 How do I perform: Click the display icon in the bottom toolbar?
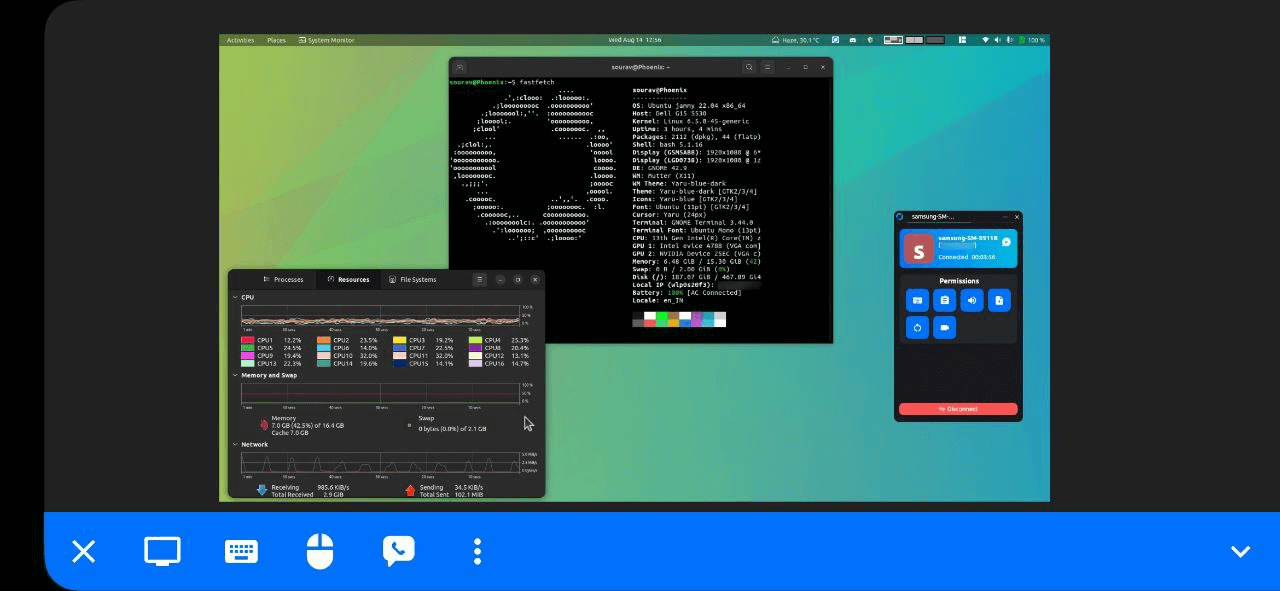point(162,551)
